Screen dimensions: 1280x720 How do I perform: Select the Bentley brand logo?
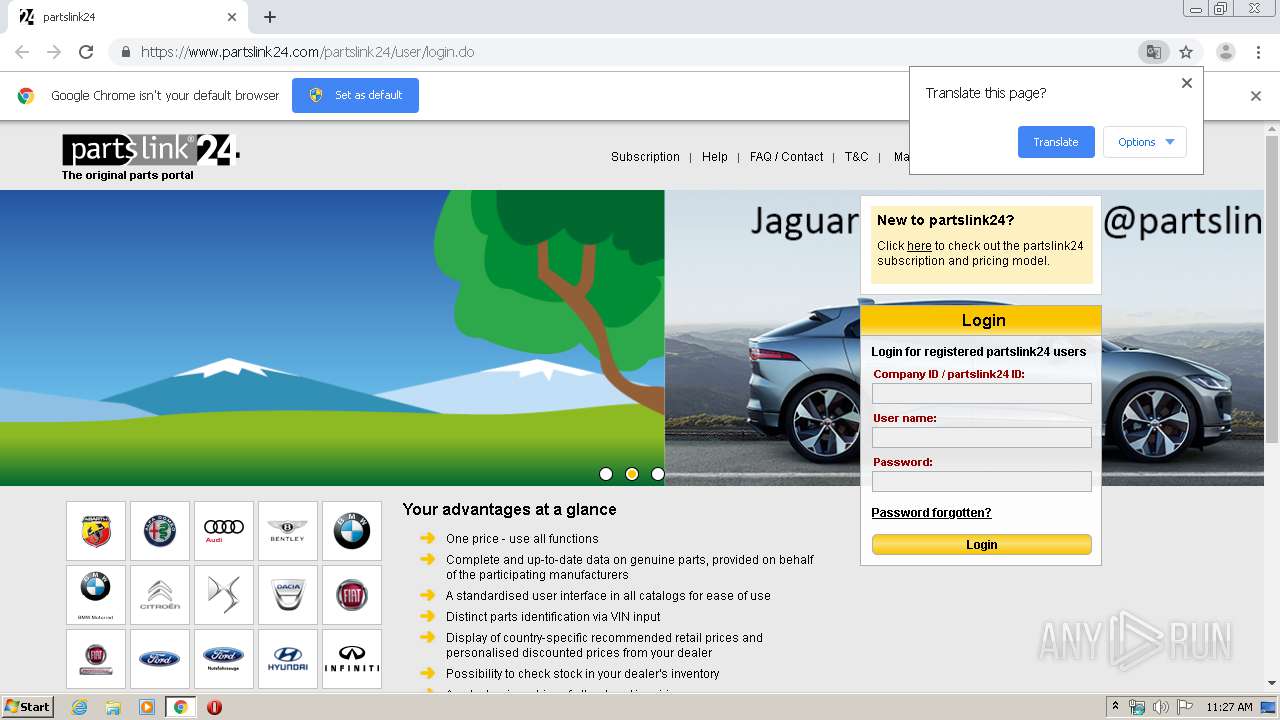(288, 531)
